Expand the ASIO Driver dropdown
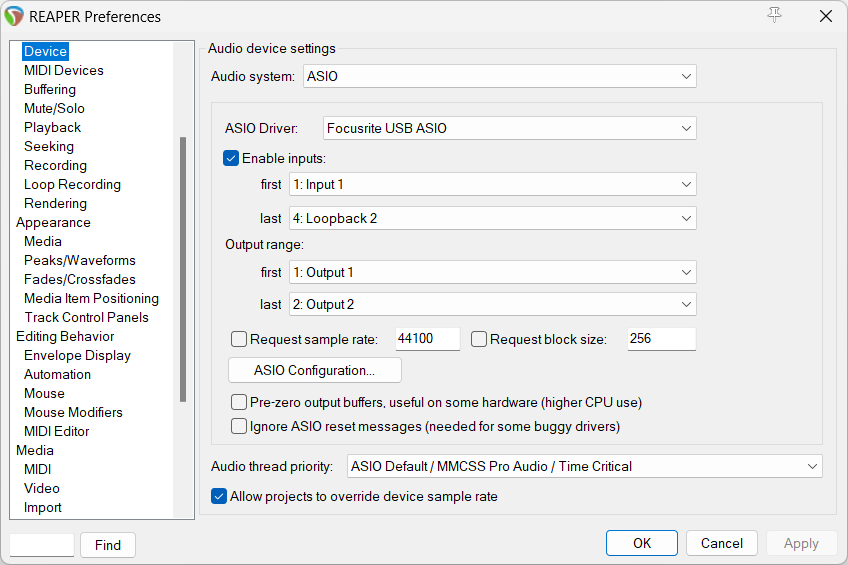 [509, 128]
